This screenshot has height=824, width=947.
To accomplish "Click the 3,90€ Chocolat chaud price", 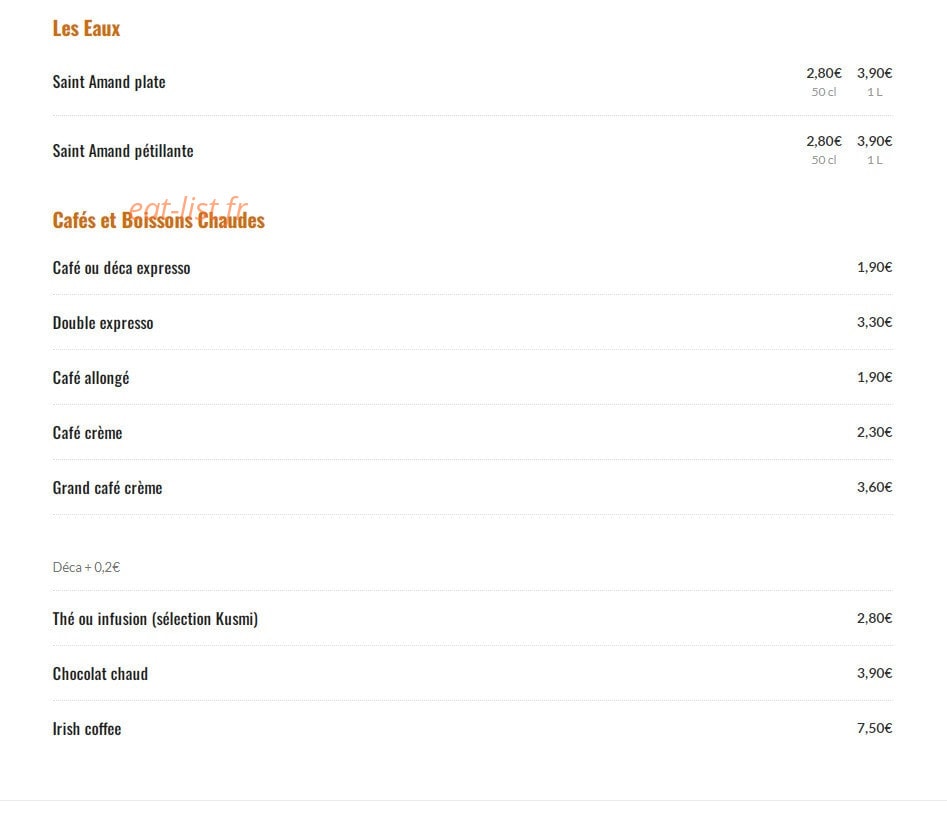I will click(x=875, y=673).
